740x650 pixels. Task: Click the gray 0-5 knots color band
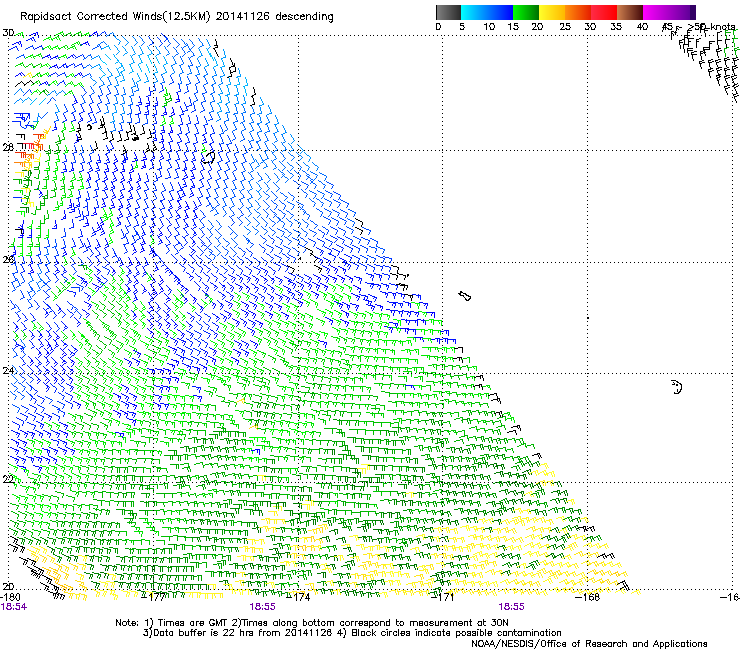point(448,12)
